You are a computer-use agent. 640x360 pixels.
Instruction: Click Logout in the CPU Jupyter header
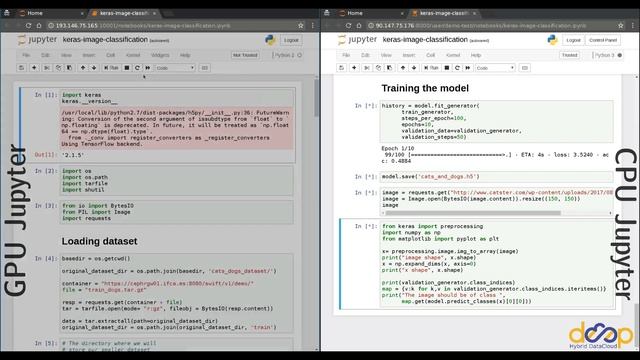pyautogui.click(x=573, y=40)
